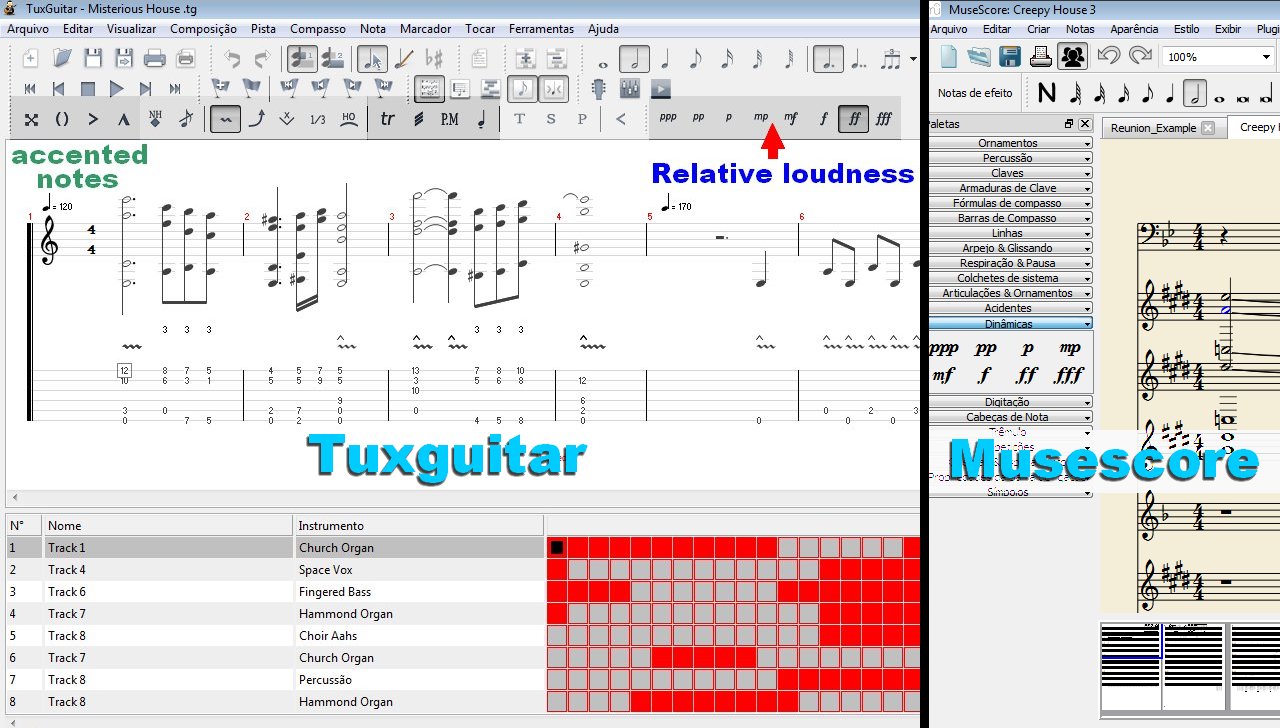This screenshot has width=1280, height=728.
Task: Expand the Ornamentos palette
Action: click(1010, 143)
